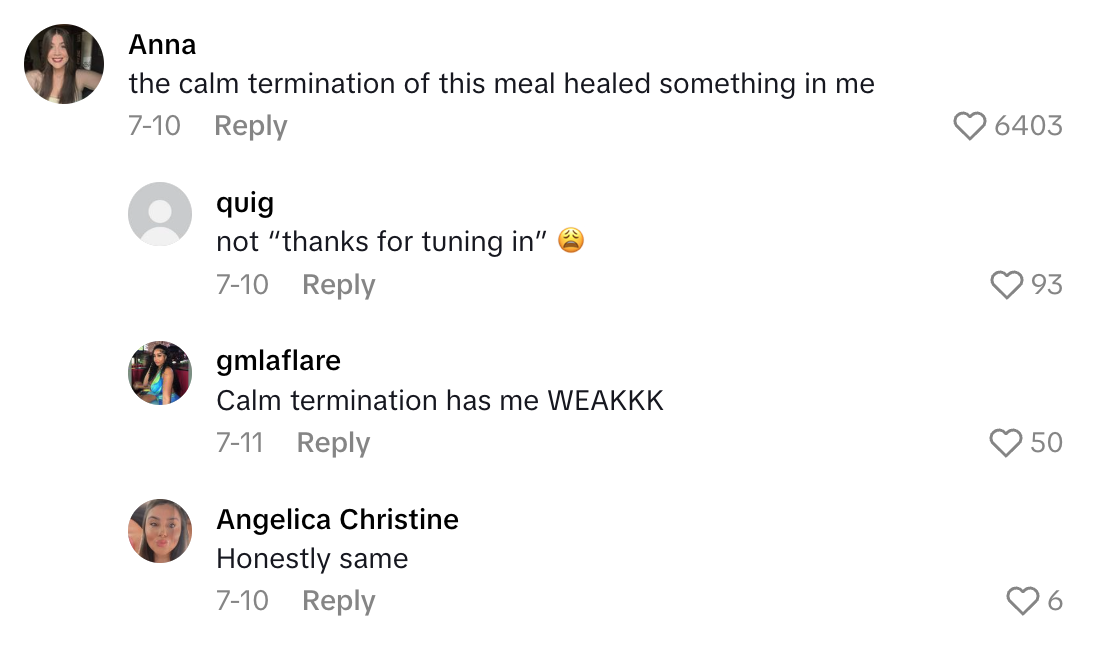Click Reply under Angelica Christine's comment
Viewport: 1102px width, 652px height.
337,600
